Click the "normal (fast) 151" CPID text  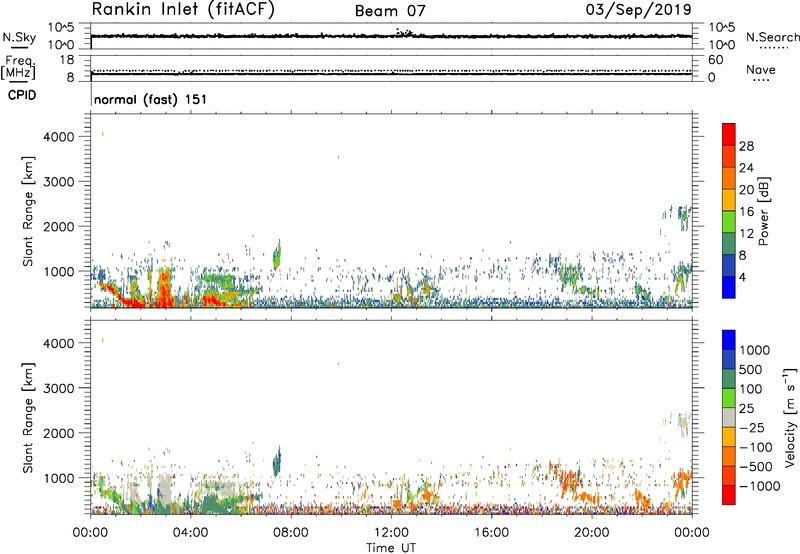[x=151, y=99]
